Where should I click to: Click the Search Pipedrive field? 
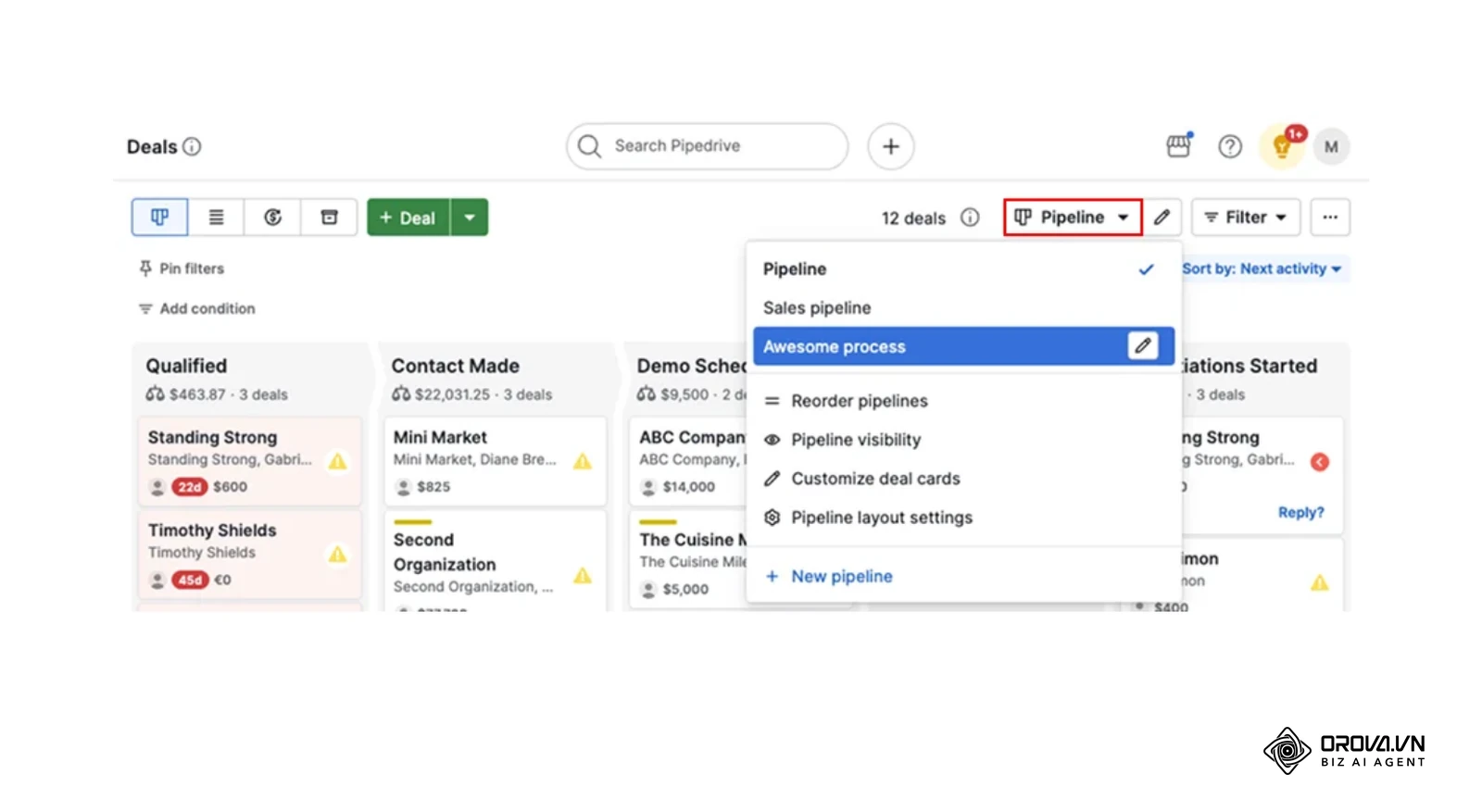point(707,146)
